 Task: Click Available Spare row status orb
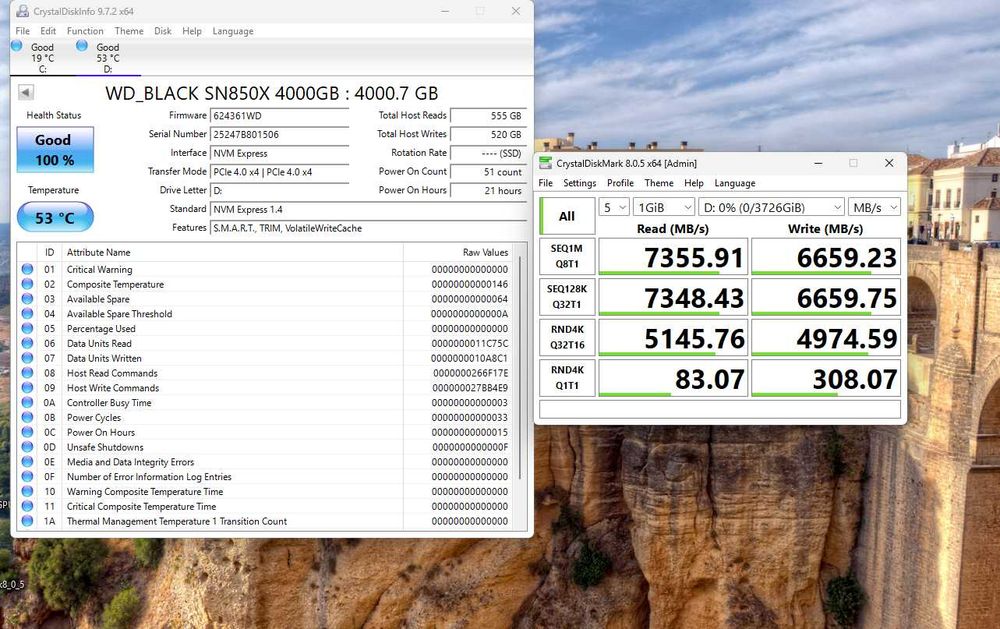[x=27, y=299]
